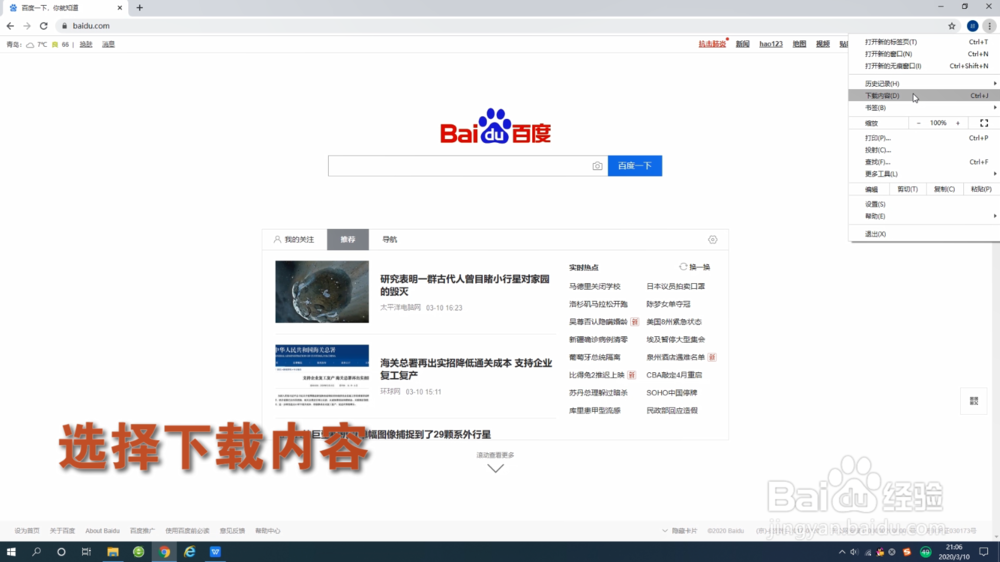This screenshot has width=1000, height=562.
Task: Select 退出 from the Chrome menu
Action: coord(924,234)
